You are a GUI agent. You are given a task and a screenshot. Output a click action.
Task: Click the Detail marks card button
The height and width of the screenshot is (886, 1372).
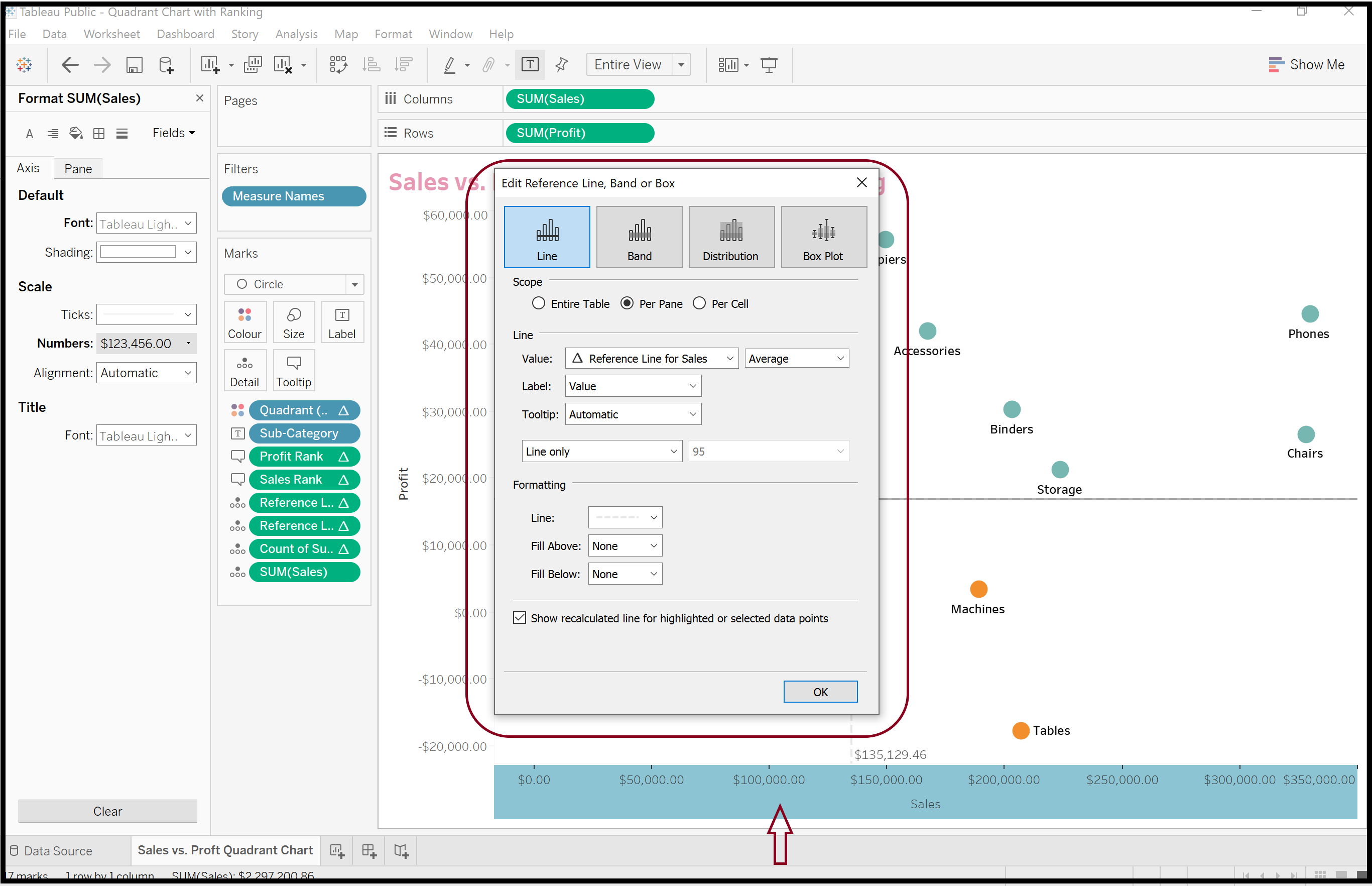(x=244, y=371)
